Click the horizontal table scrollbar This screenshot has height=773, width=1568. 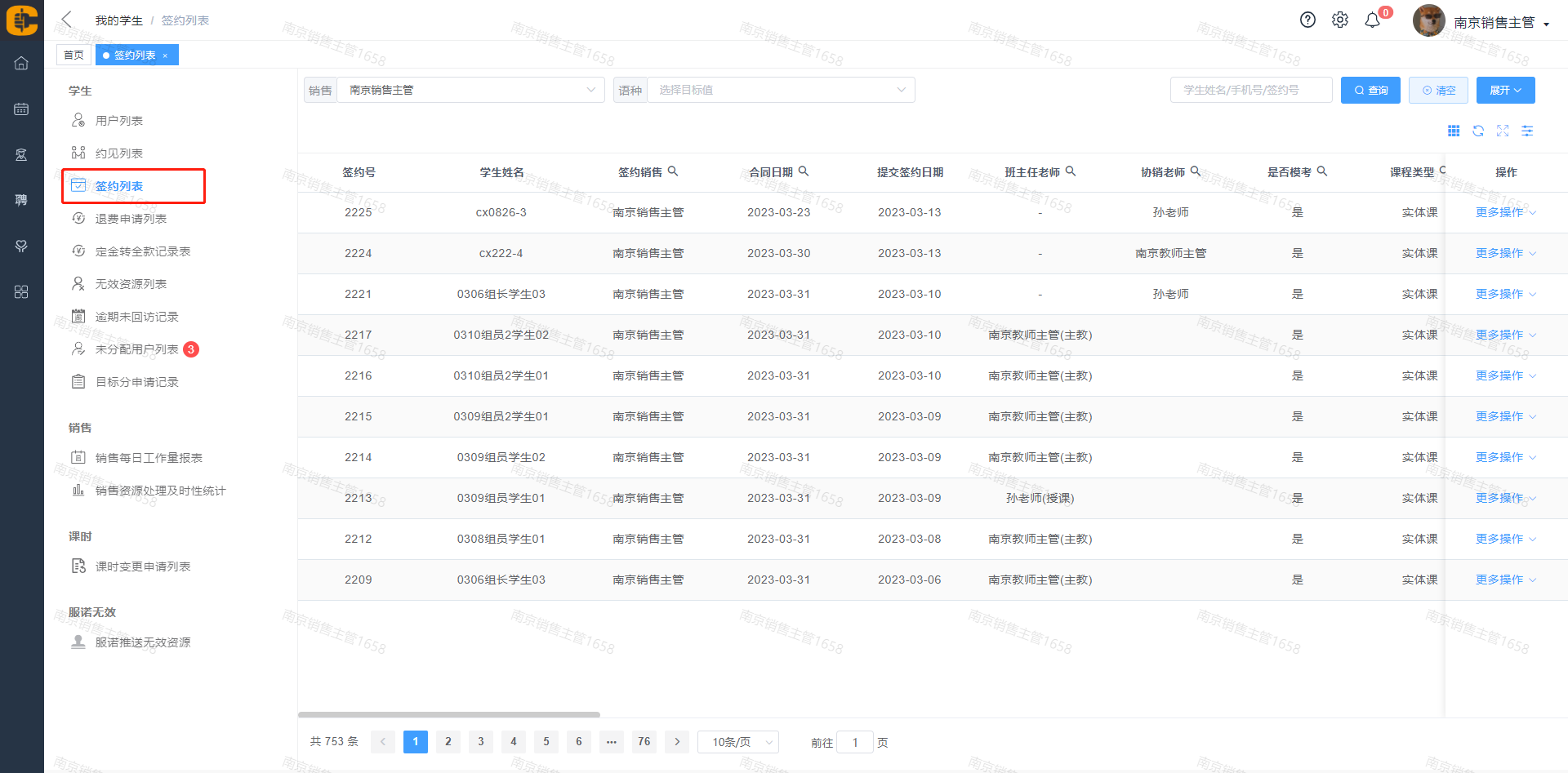(x=449, y=714)
